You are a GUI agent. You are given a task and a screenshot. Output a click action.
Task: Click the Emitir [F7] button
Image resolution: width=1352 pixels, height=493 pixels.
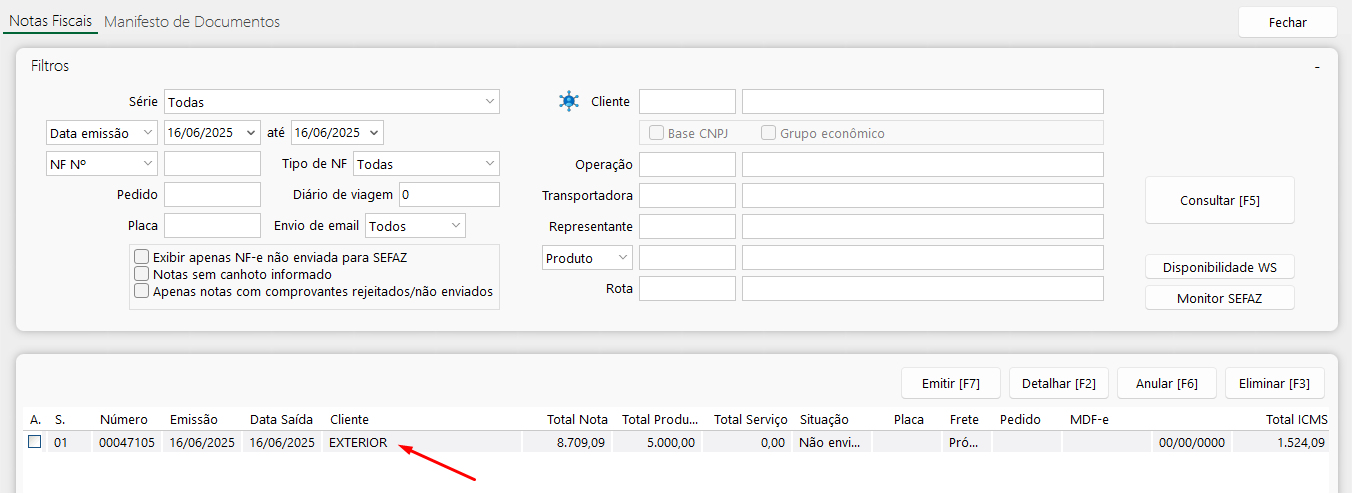[950, 383]
